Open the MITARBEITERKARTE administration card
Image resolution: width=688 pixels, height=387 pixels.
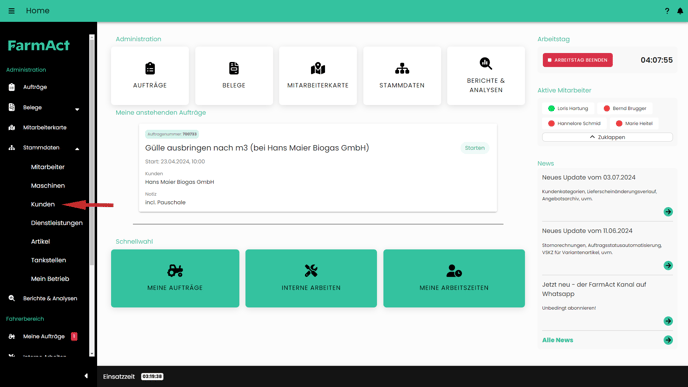pyautogui.click(x=318, y=75)
